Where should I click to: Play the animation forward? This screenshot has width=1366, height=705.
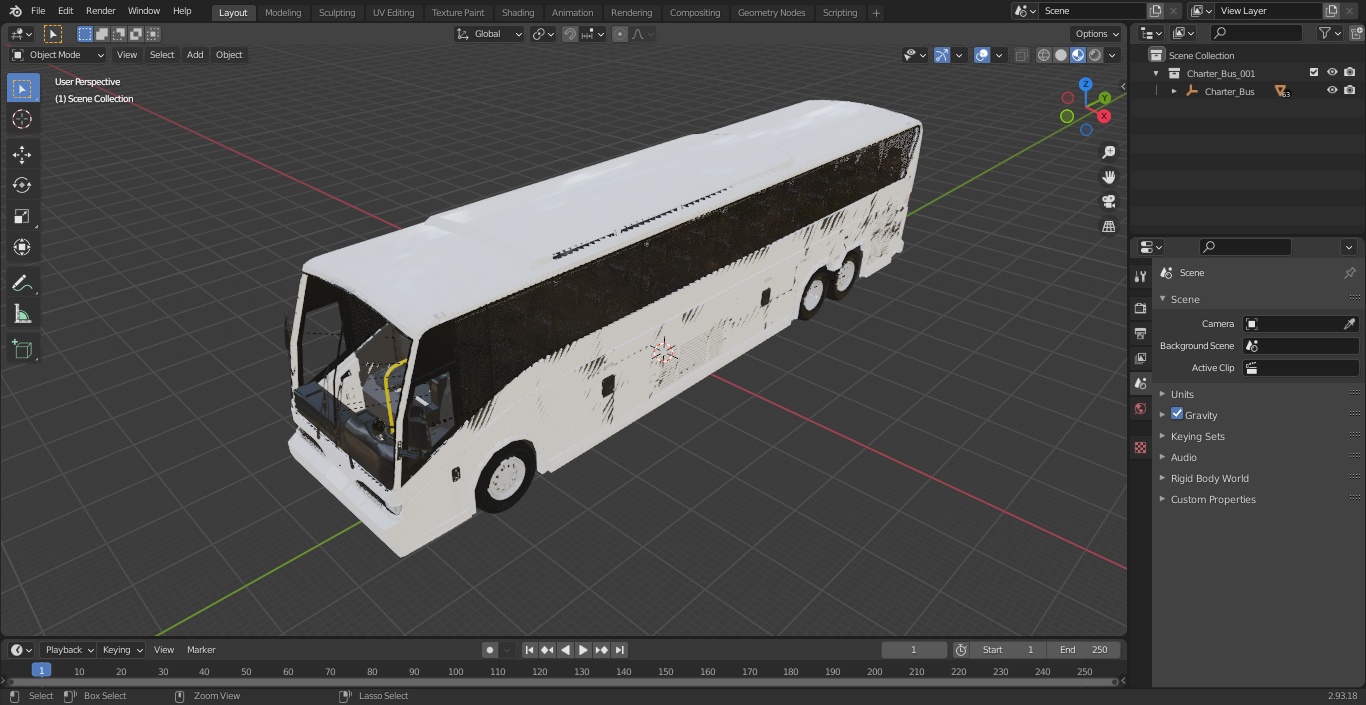coord(584,650)
